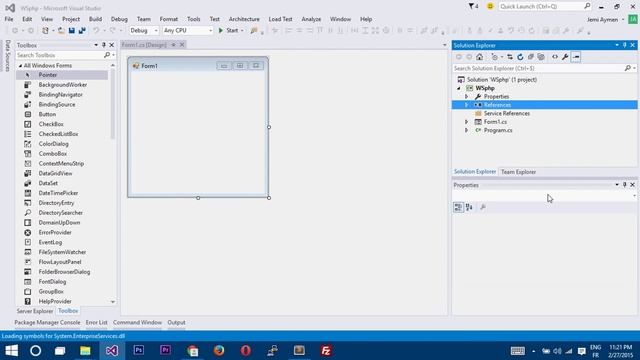Image resolution: width=640 pixels, height=360 pixels.
Task: Click the Open File toolbar icon
Action: 61,31
